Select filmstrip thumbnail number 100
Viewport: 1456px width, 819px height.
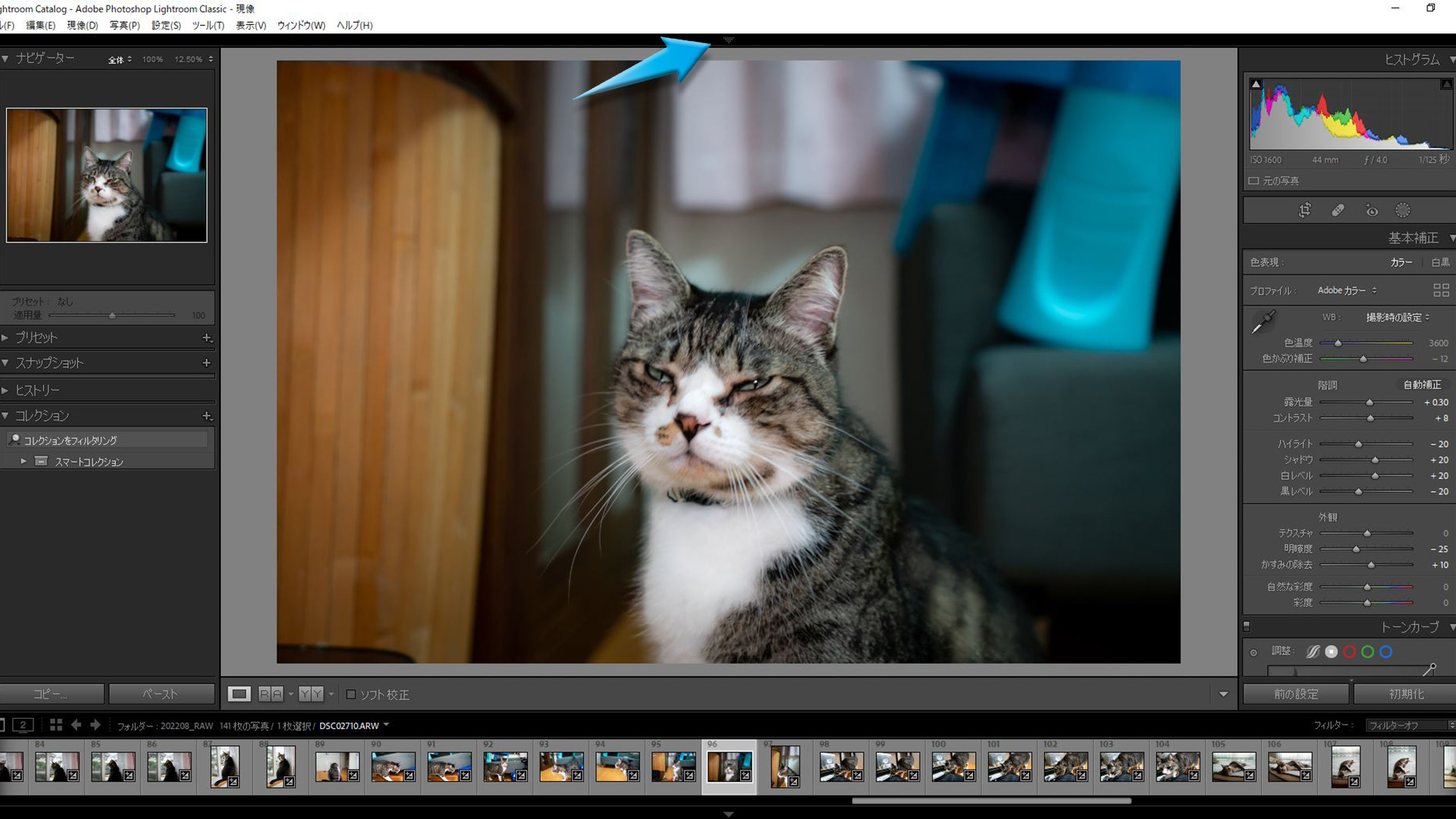click(x=953, y=767)
